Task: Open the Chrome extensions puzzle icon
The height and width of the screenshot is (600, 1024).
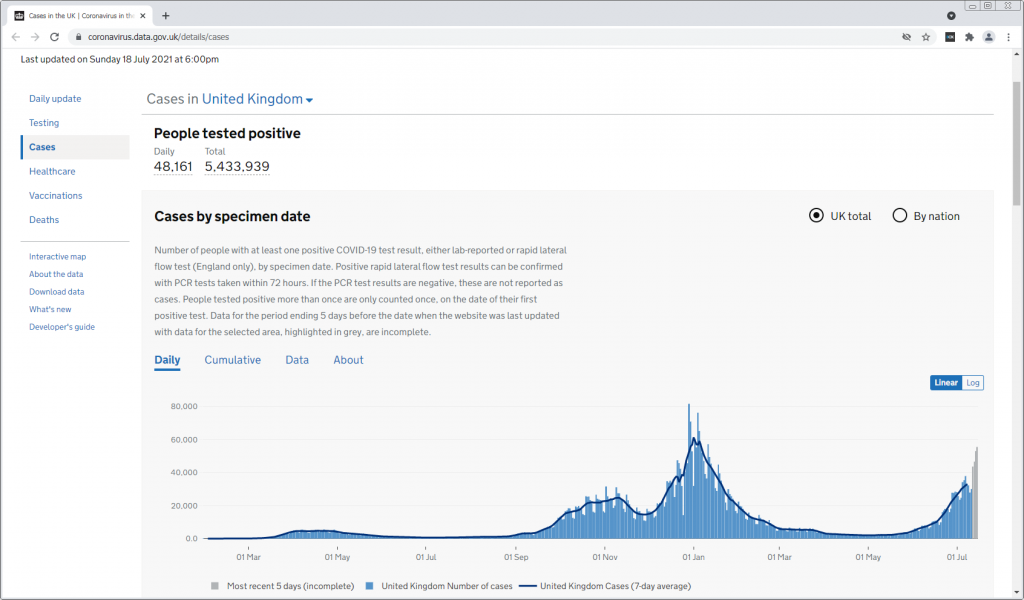Action: coord(968,37)
